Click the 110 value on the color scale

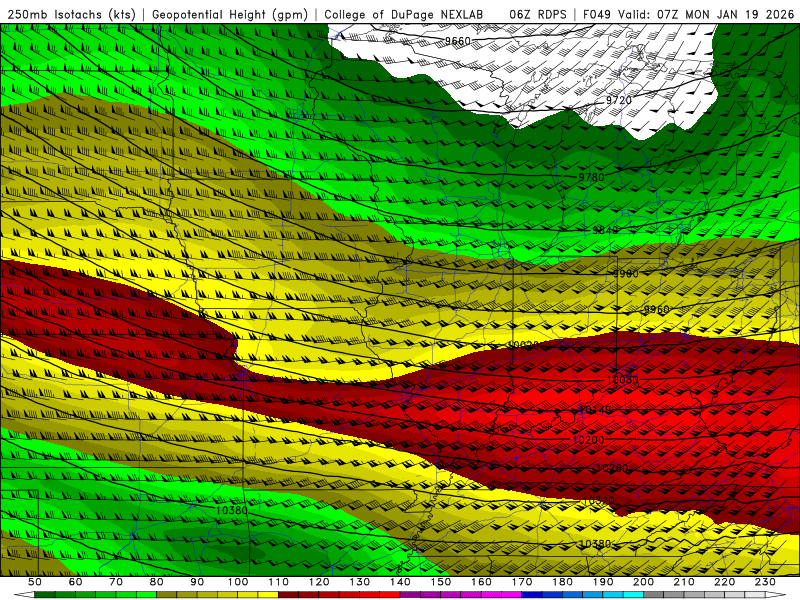[x=279, y=582]
